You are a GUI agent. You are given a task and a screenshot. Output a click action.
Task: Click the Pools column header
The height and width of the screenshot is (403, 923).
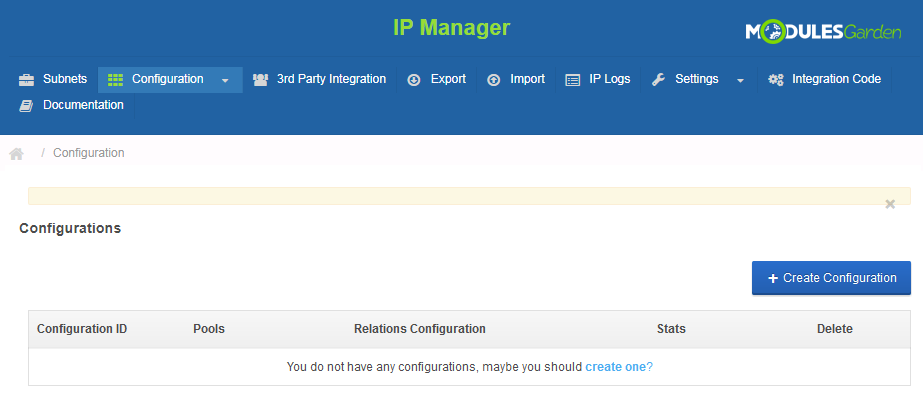(209, 329)
